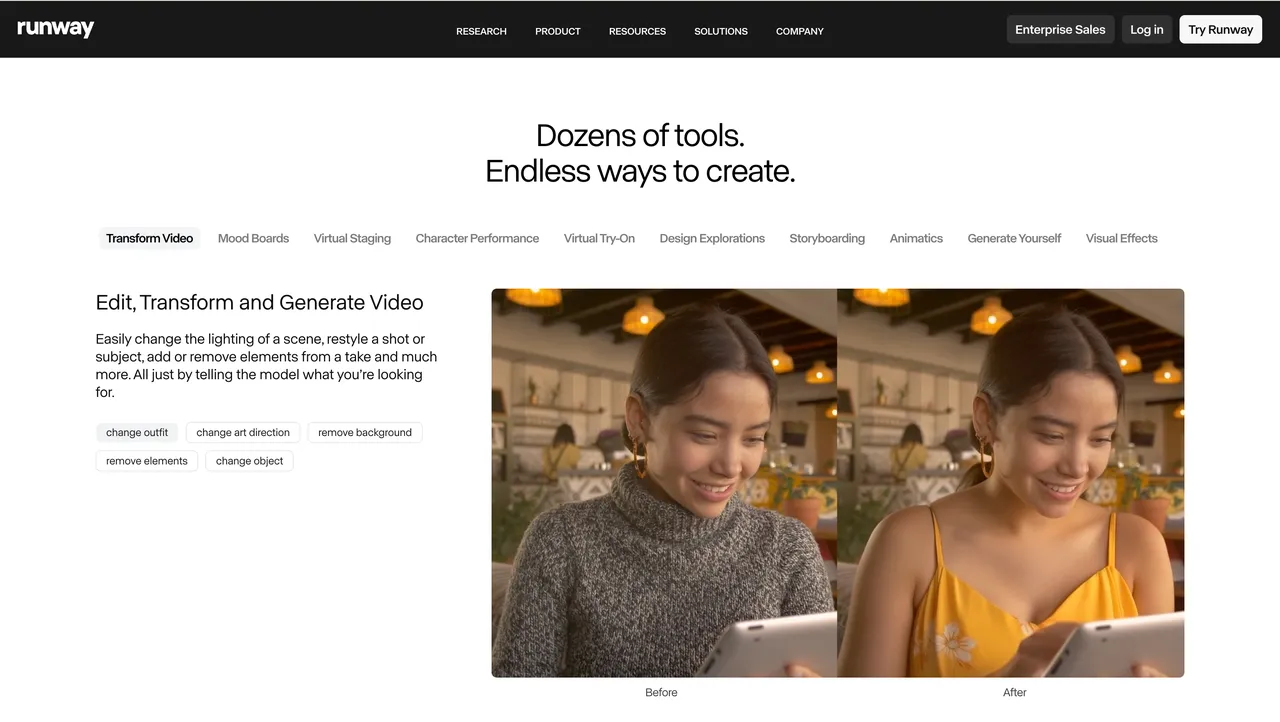Open the Resources navigation menu
The width and height of the screenshot is (1280, 722).
[x=637, y=31]
